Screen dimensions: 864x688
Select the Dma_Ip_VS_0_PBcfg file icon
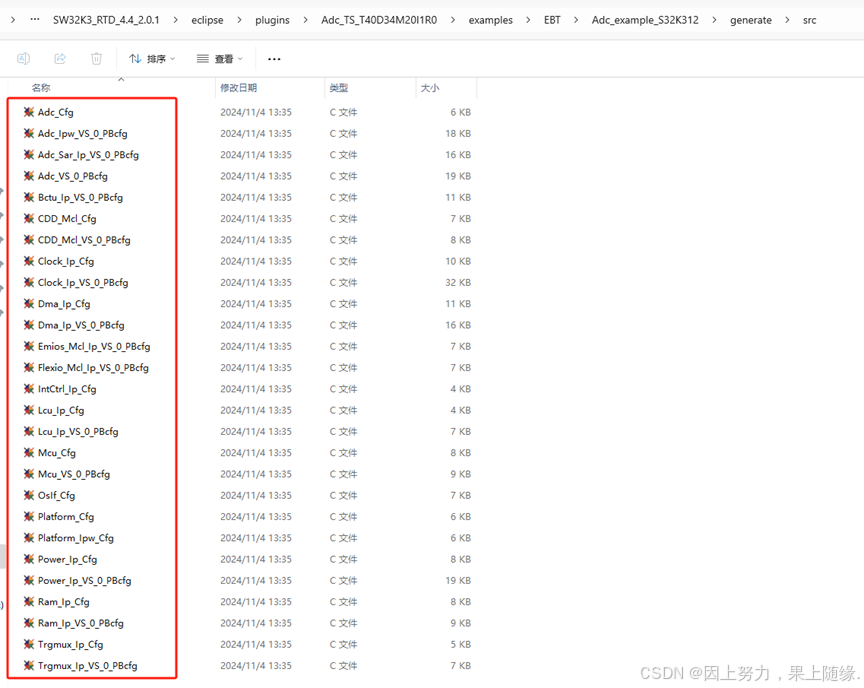click(29, 325)
